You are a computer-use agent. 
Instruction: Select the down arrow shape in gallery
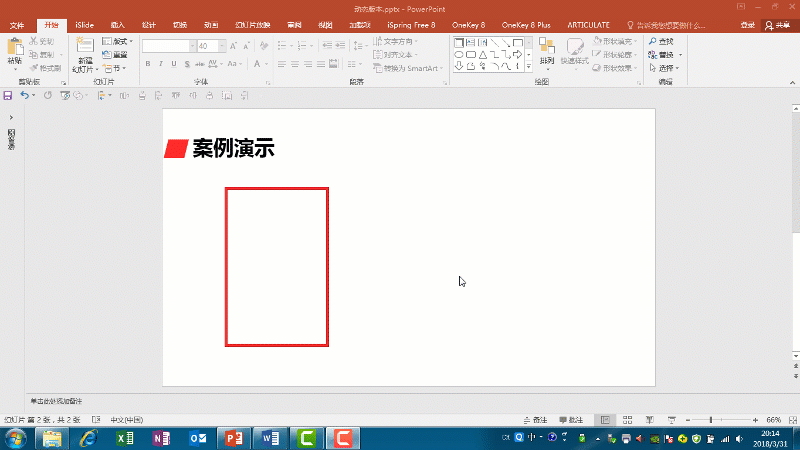coord(459,66)
